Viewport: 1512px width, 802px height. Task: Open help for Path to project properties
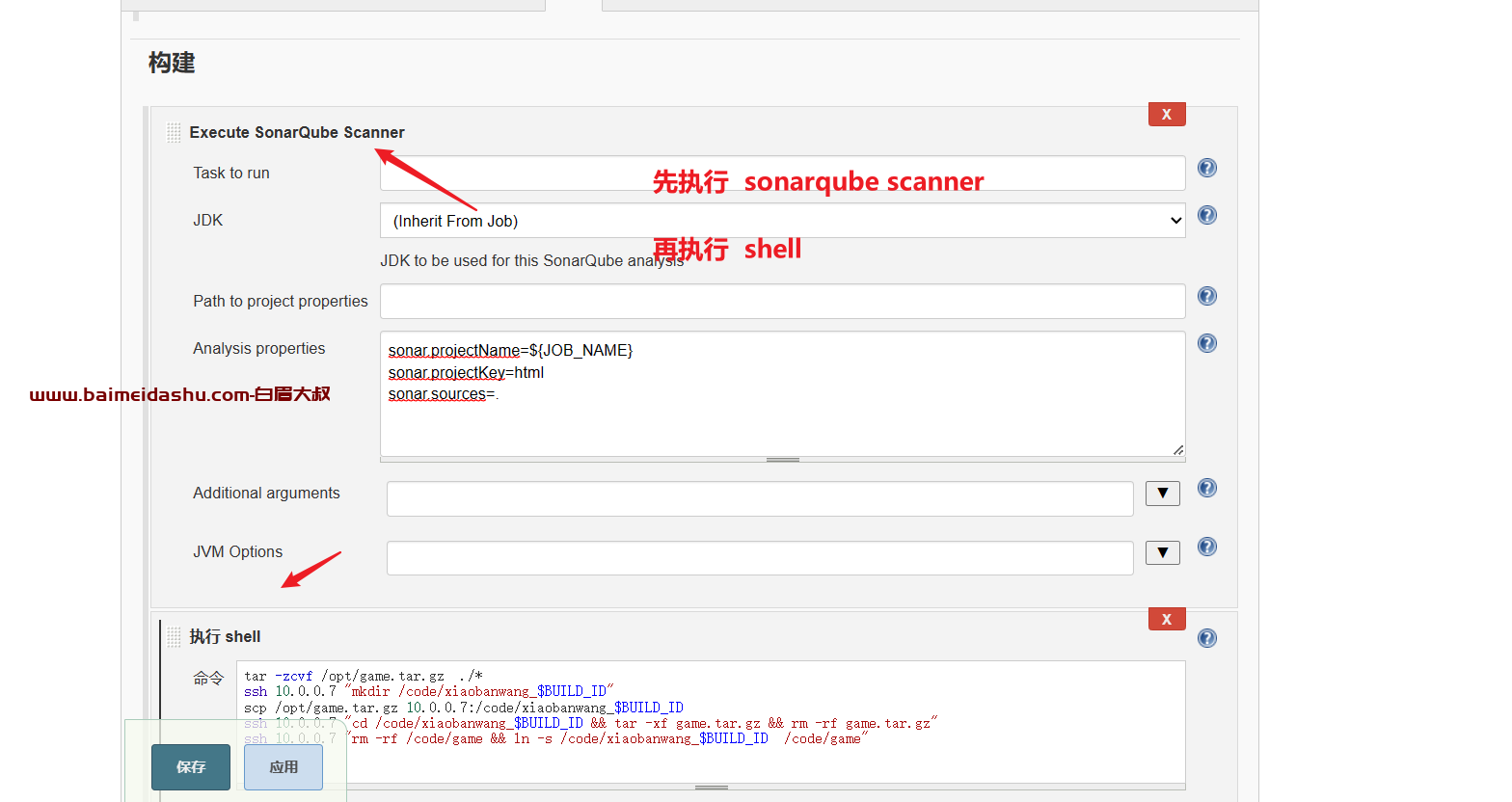click(x=1206, y=296)
